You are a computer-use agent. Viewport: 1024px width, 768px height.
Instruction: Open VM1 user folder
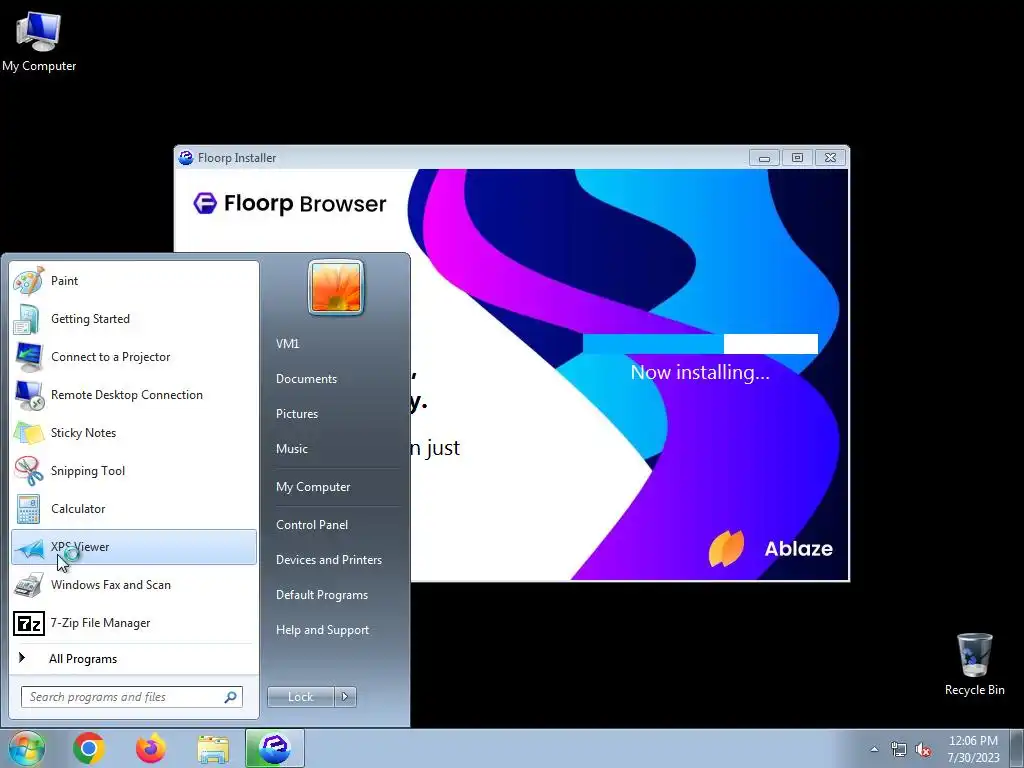point(287,344)
